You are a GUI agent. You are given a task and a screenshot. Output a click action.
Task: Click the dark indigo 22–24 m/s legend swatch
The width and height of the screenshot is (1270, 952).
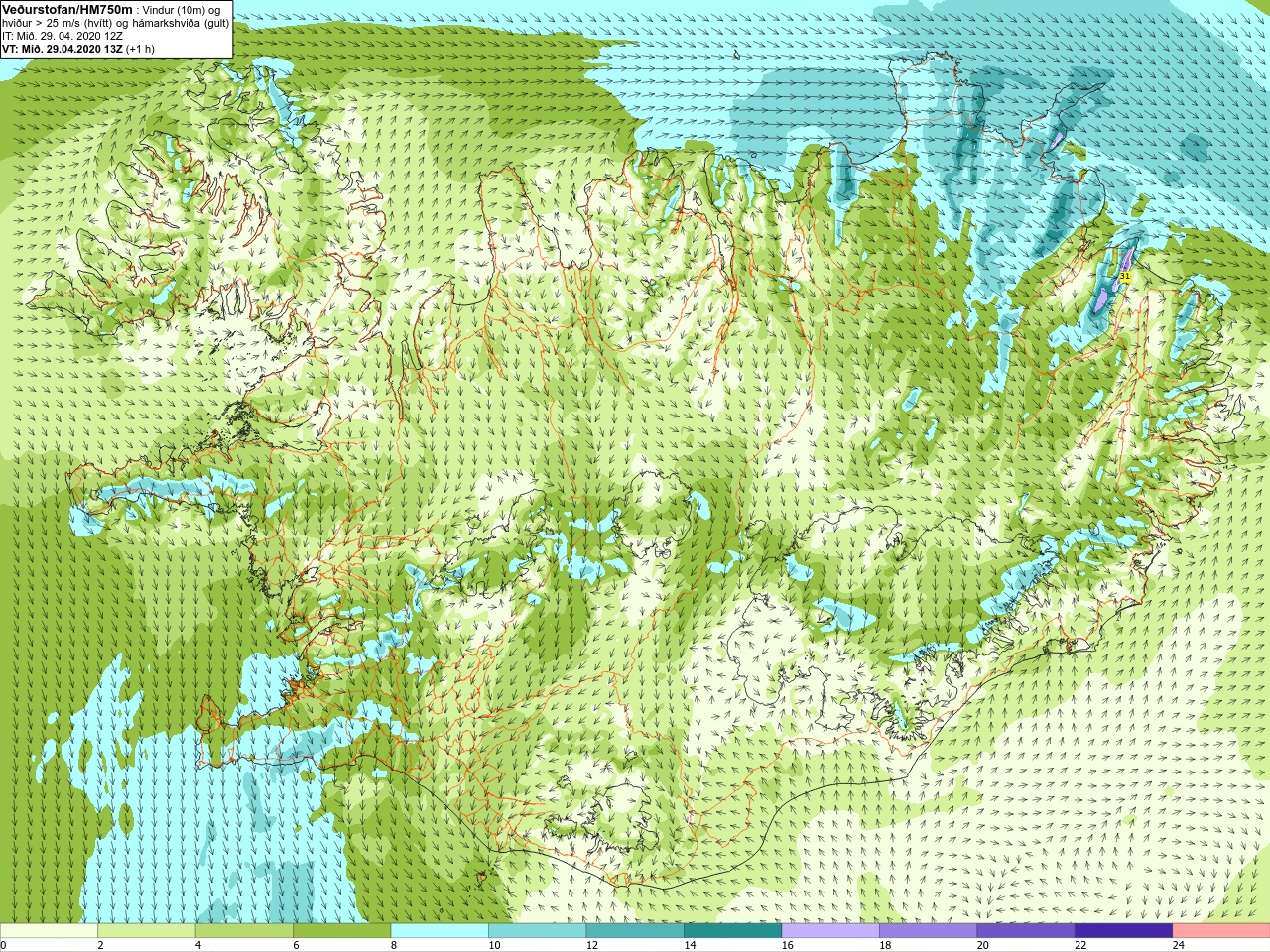pyautogui.click(x=1124, y=931)
